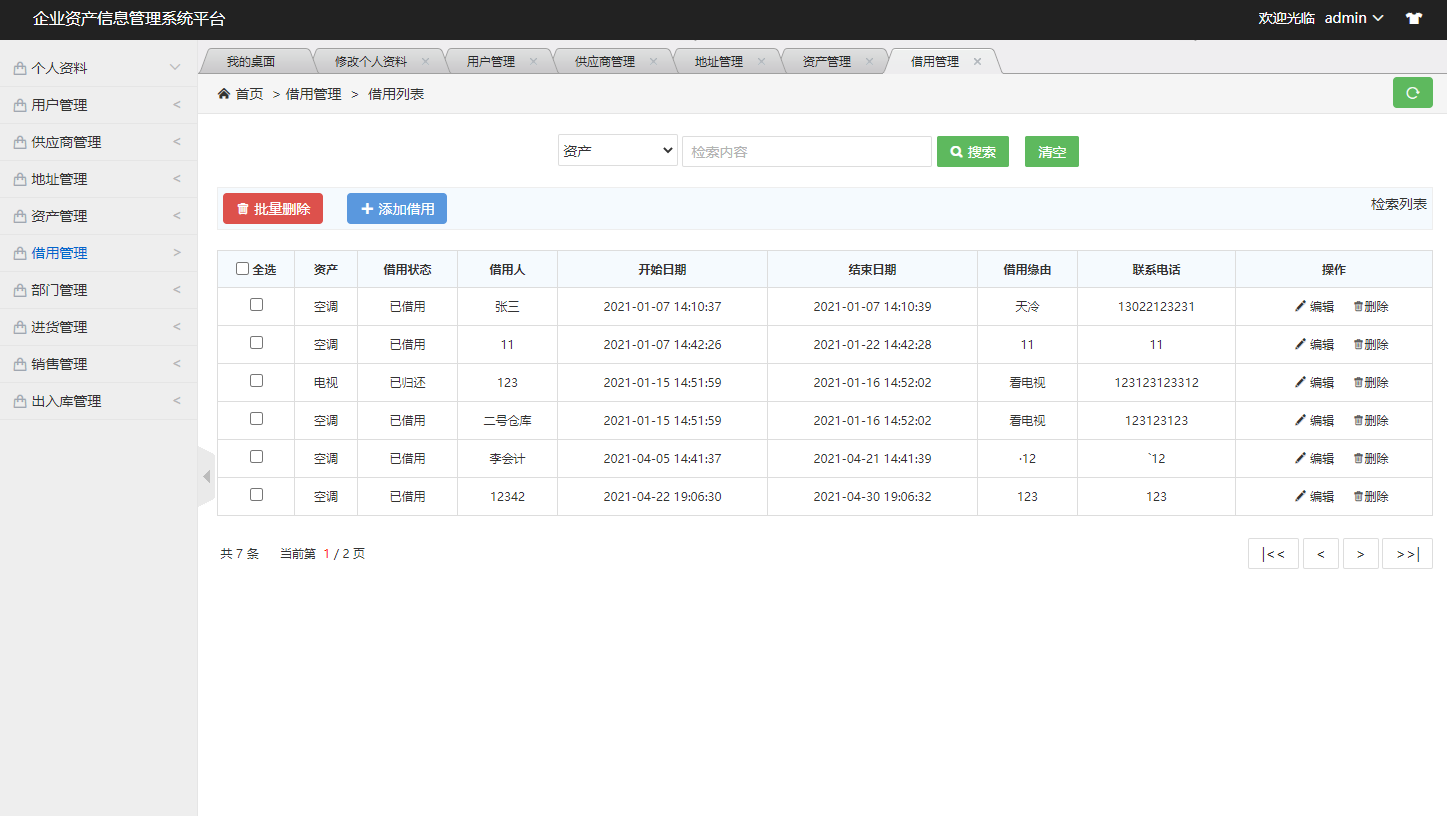Click the 借用管理 breadcrumb link

(313, 93)
